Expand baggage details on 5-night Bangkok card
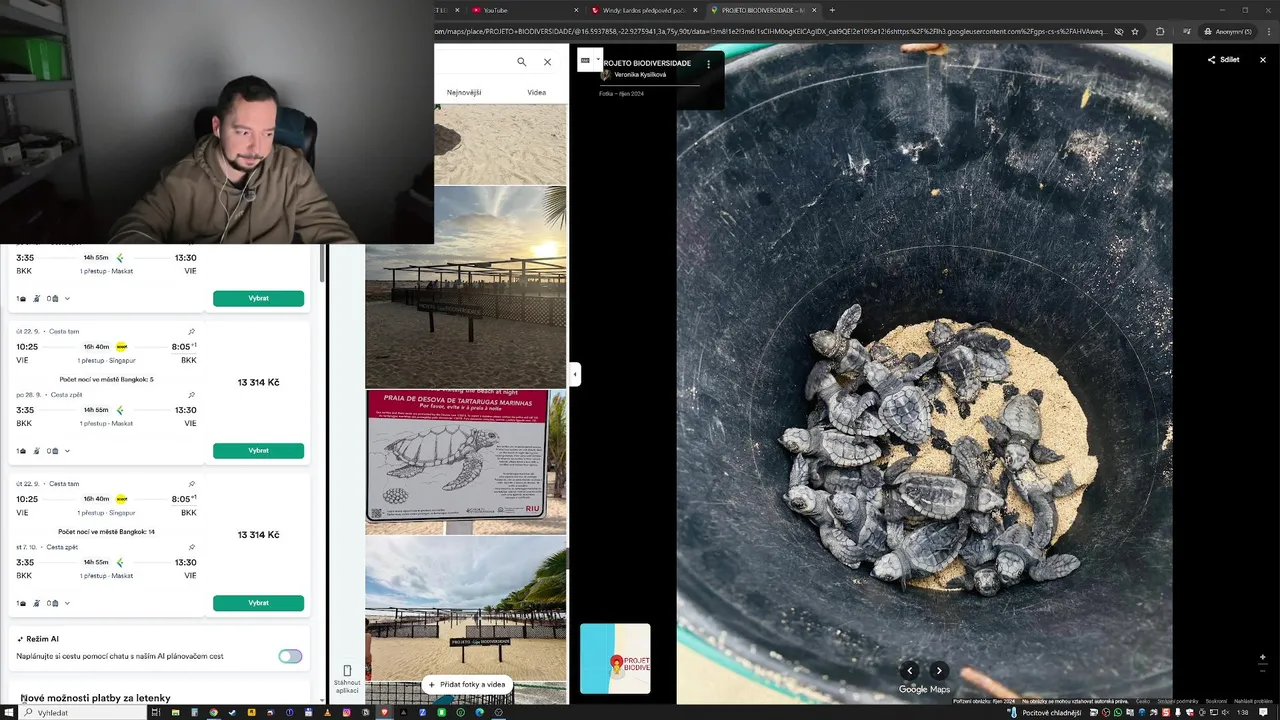The image size is (1280, 720). 67,451
